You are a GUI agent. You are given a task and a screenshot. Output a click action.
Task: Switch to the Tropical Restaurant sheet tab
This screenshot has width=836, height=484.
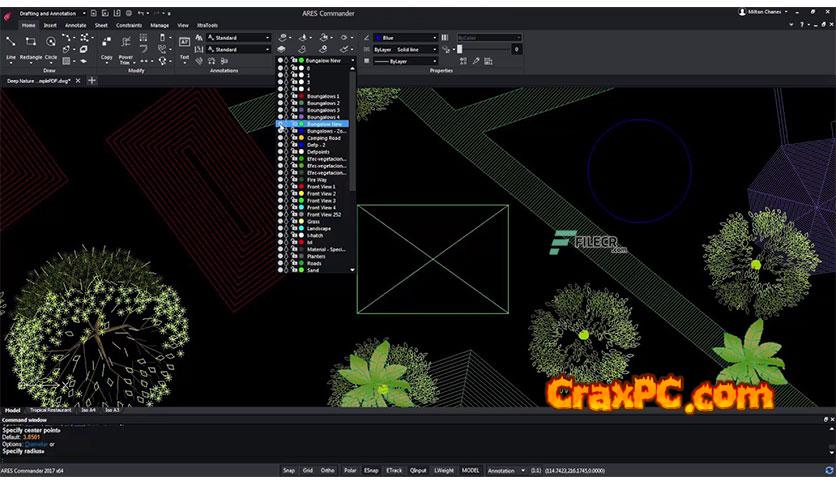pyautogui.click(x=52, y=410)
